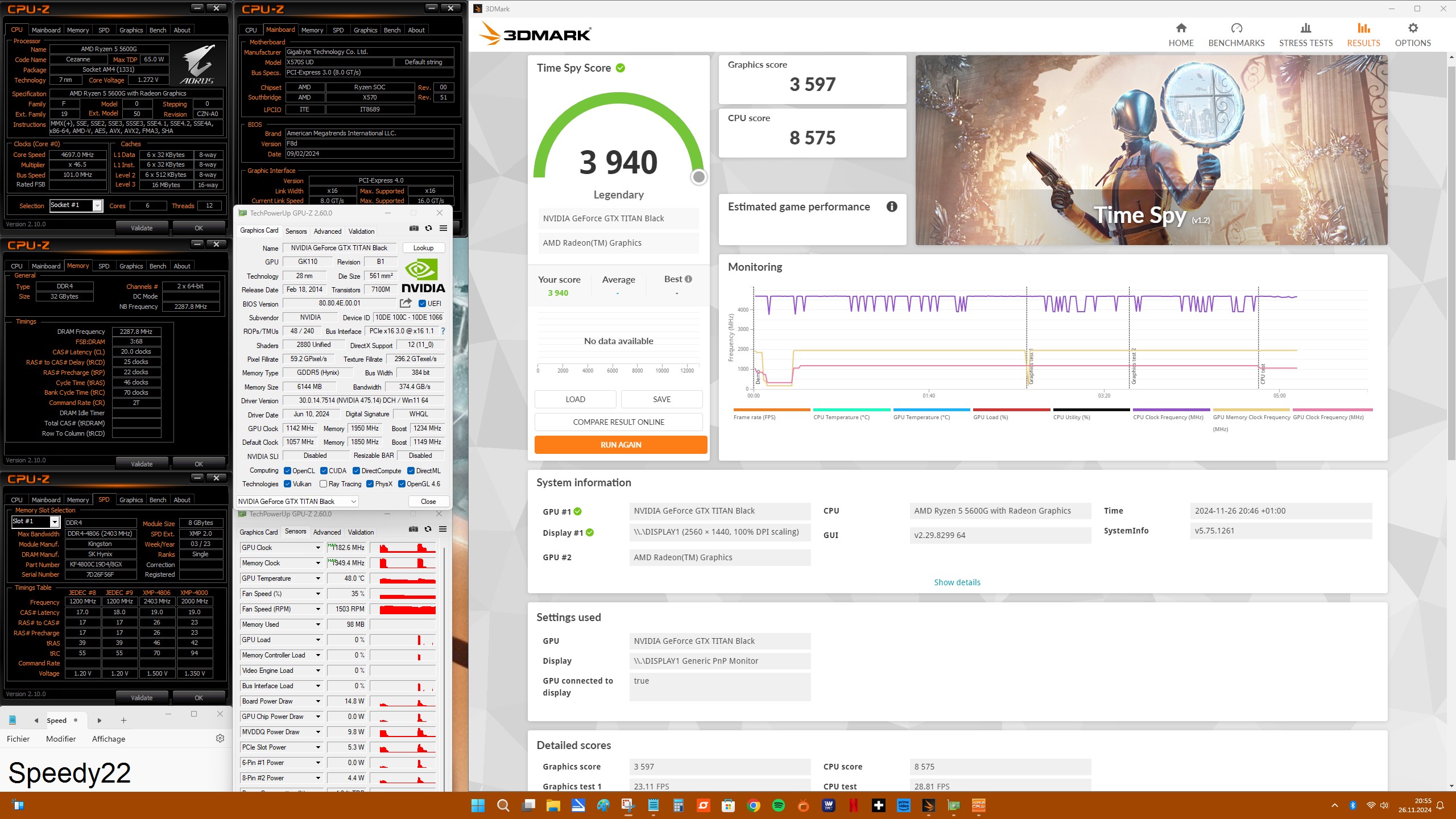This screenshot has height=819, width=1456.
Task: Add a new Notepad tab with plus icon
Action: (x=123, y=720)
